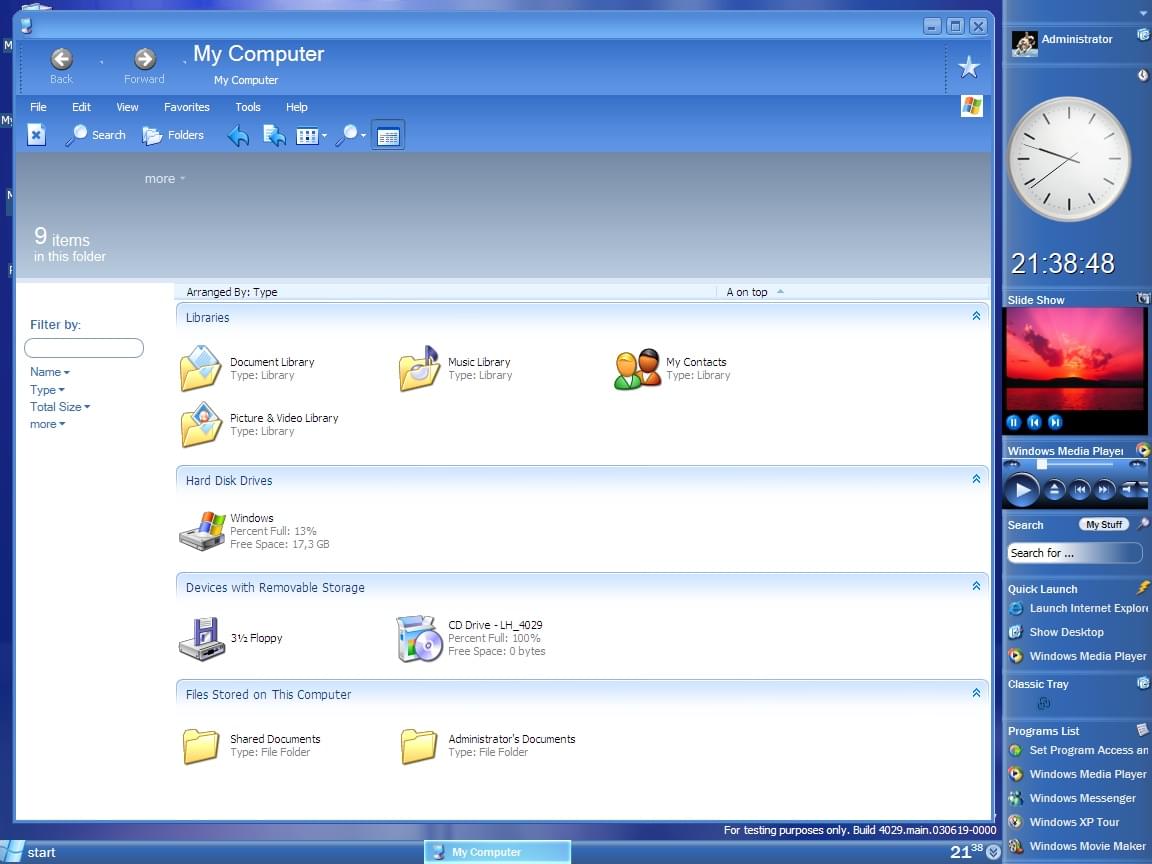Image resolution: width=1152 pixels, height=864 pixels.
Task: Click the Favorites star icon
Action: tap(969, 67)
